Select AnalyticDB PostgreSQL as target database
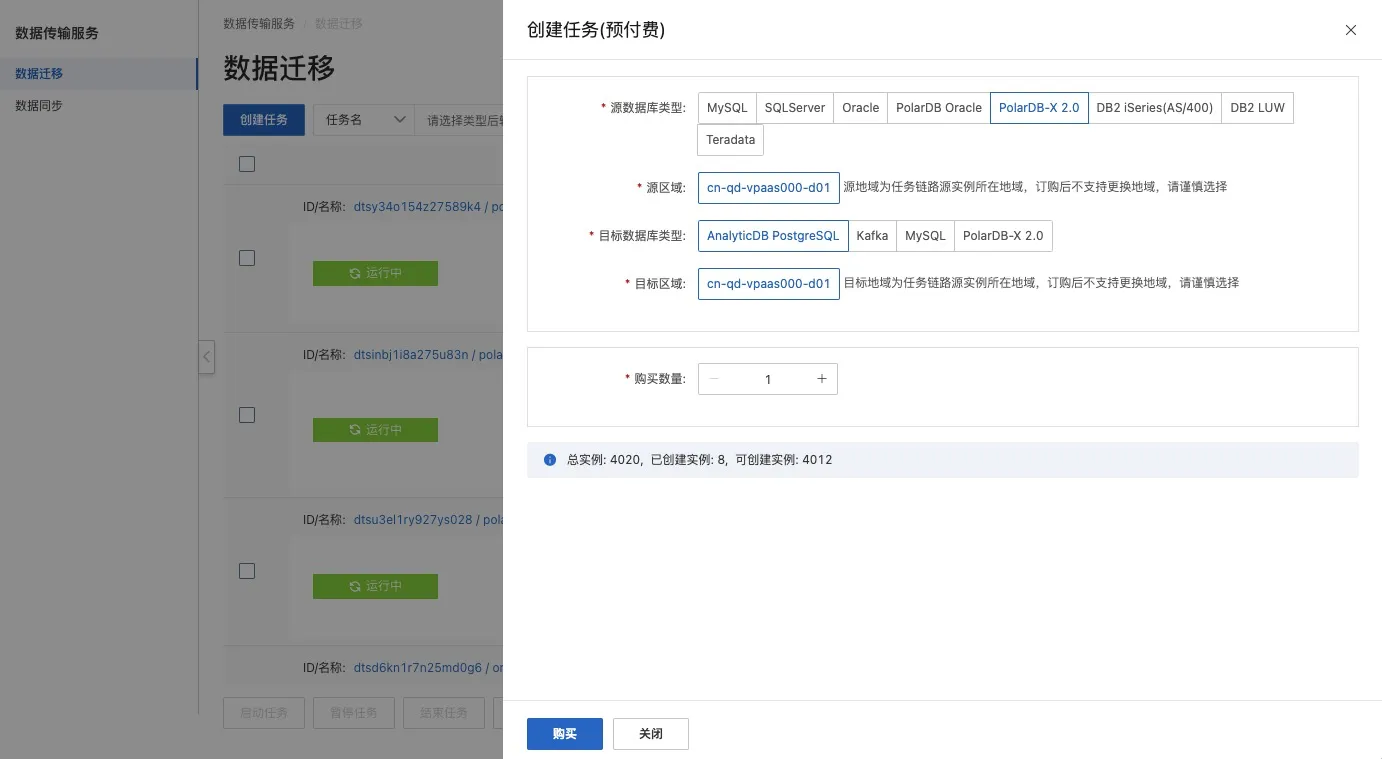Image resolution: width=1382 pixels, height=759 pixels. click(773, 236)
